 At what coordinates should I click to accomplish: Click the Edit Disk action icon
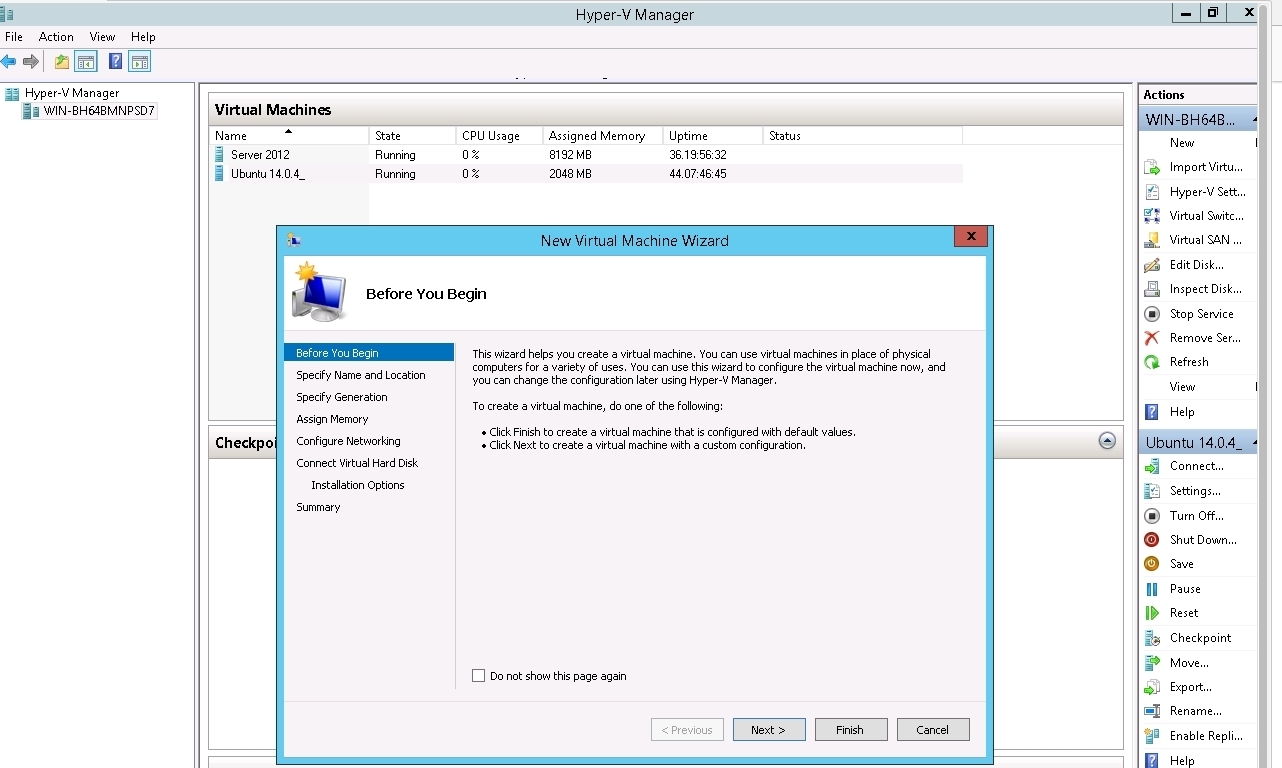[1152, 265]
